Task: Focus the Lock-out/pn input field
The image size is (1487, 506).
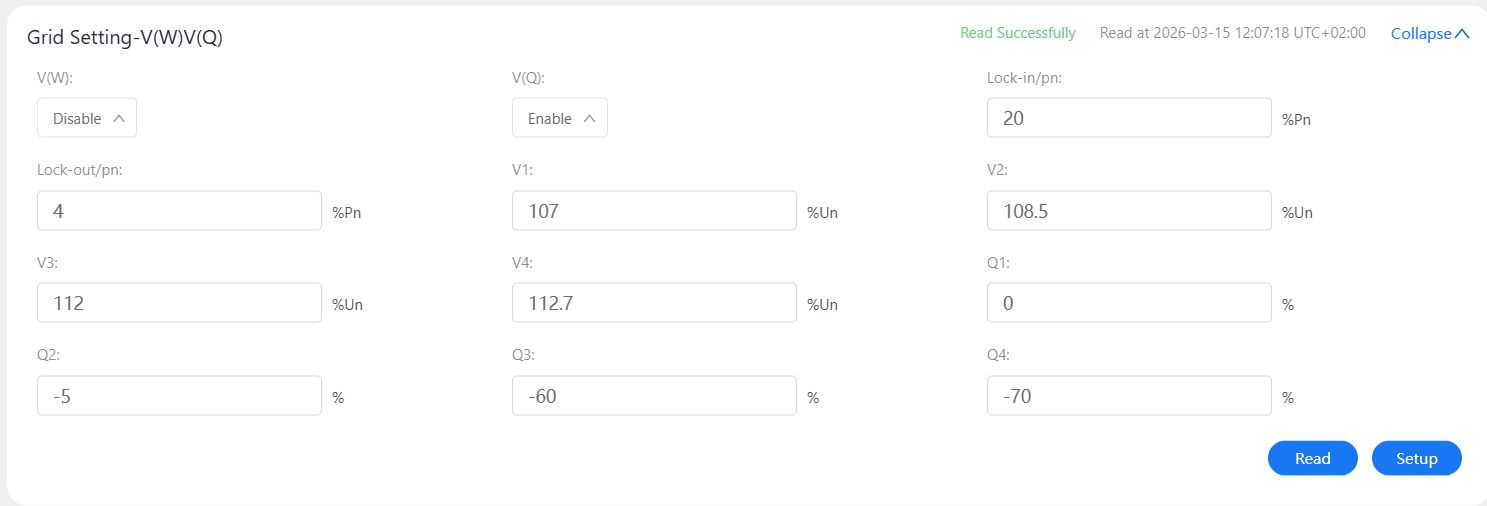Action: tap(179, 211)
